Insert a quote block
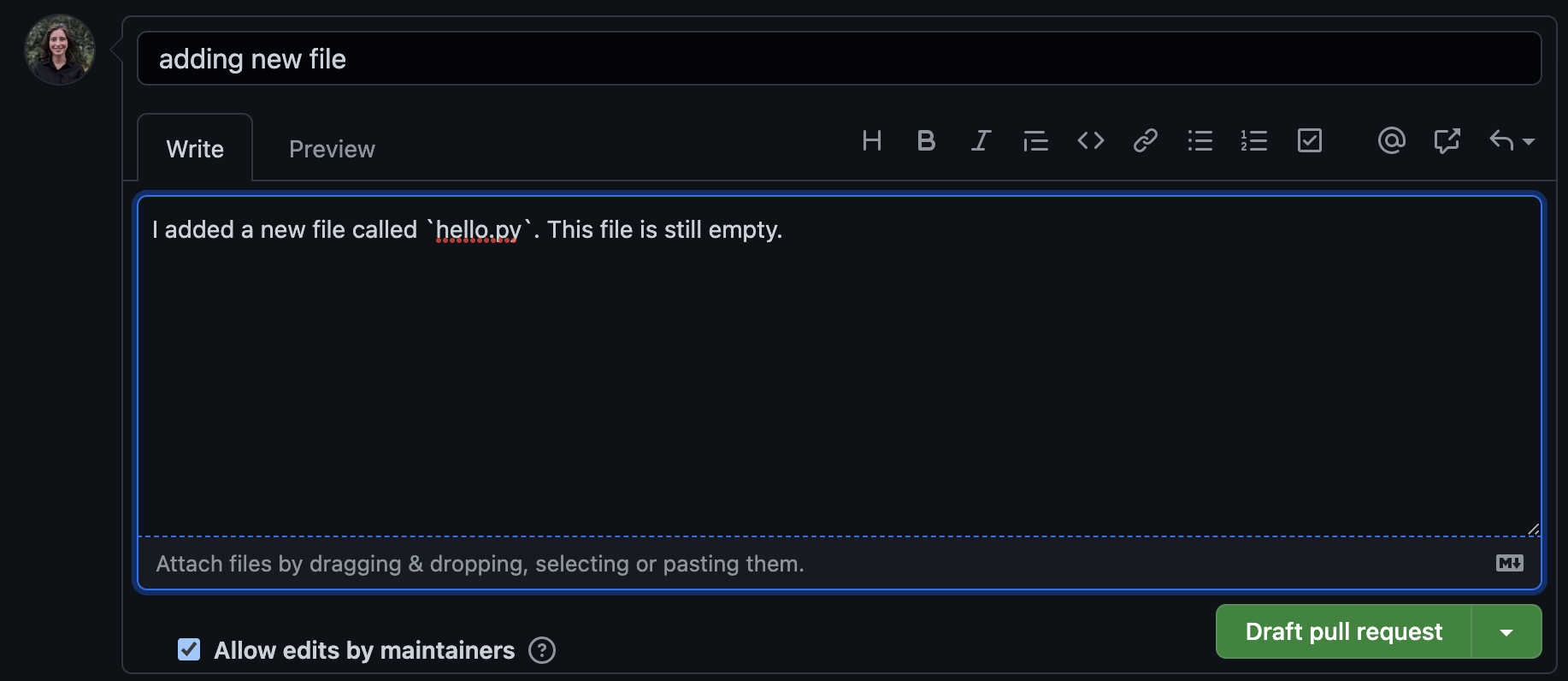This screenshot has width=1568, height=681. (x=1035, y=140)
